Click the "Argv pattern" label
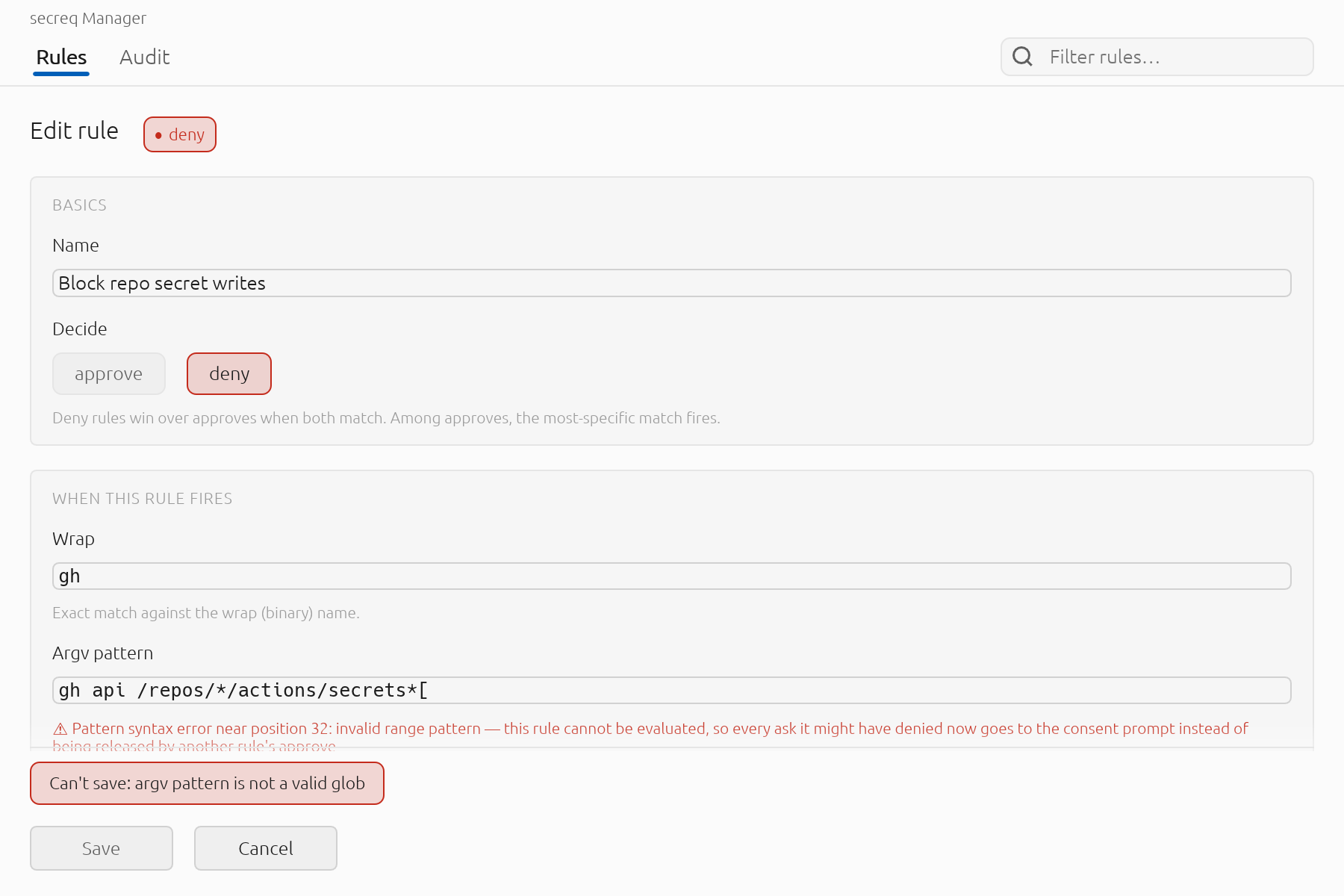 [x=103, y=653]
